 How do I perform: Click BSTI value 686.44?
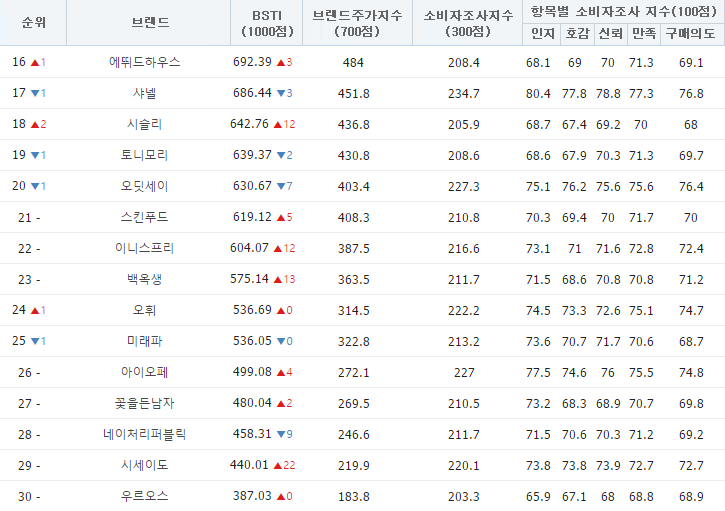[x=252, y=93]
